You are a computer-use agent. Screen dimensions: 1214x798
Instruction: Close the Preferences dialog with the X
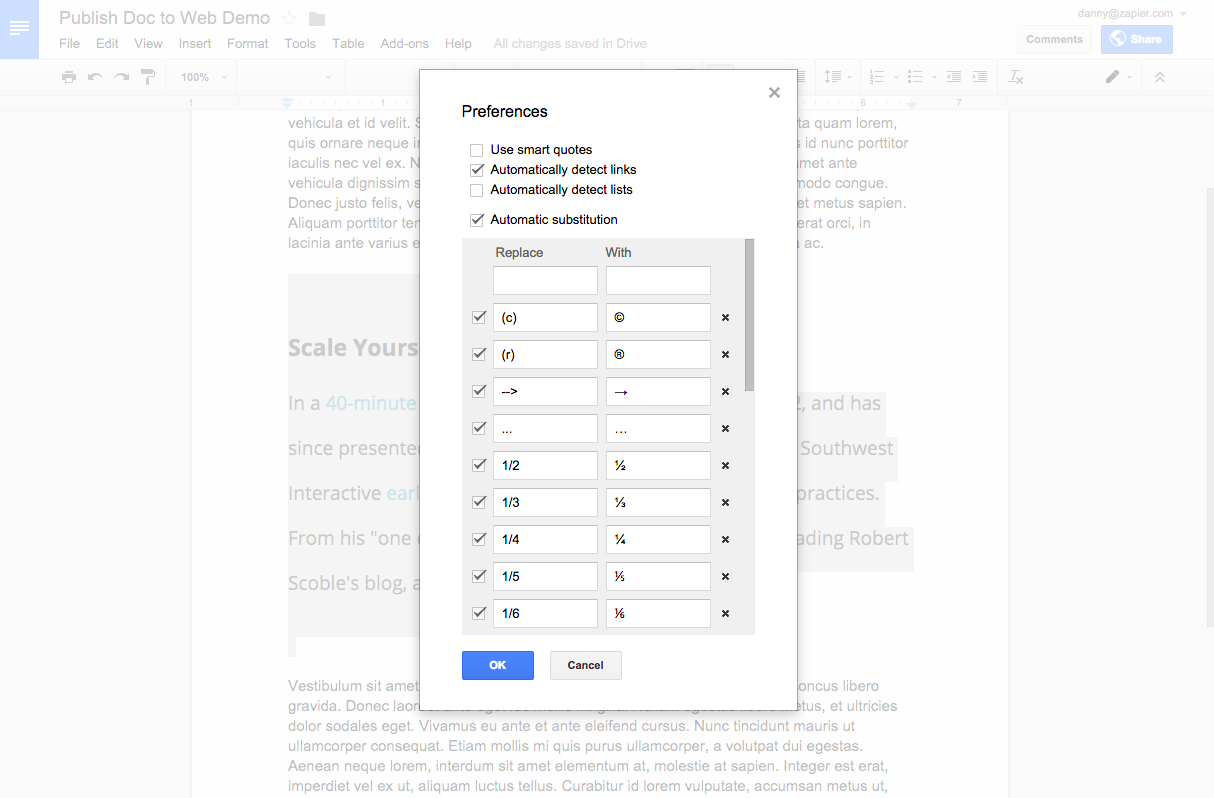coord(774,92)
